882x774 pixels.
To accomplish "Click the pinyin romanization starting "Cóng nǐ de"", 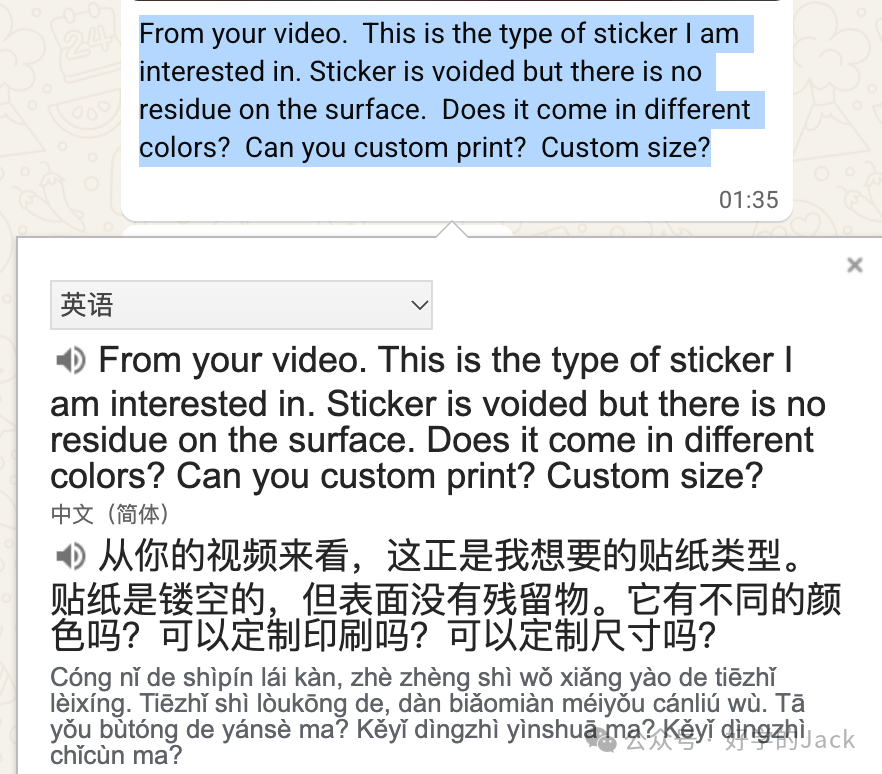I will tap(428, 716).
